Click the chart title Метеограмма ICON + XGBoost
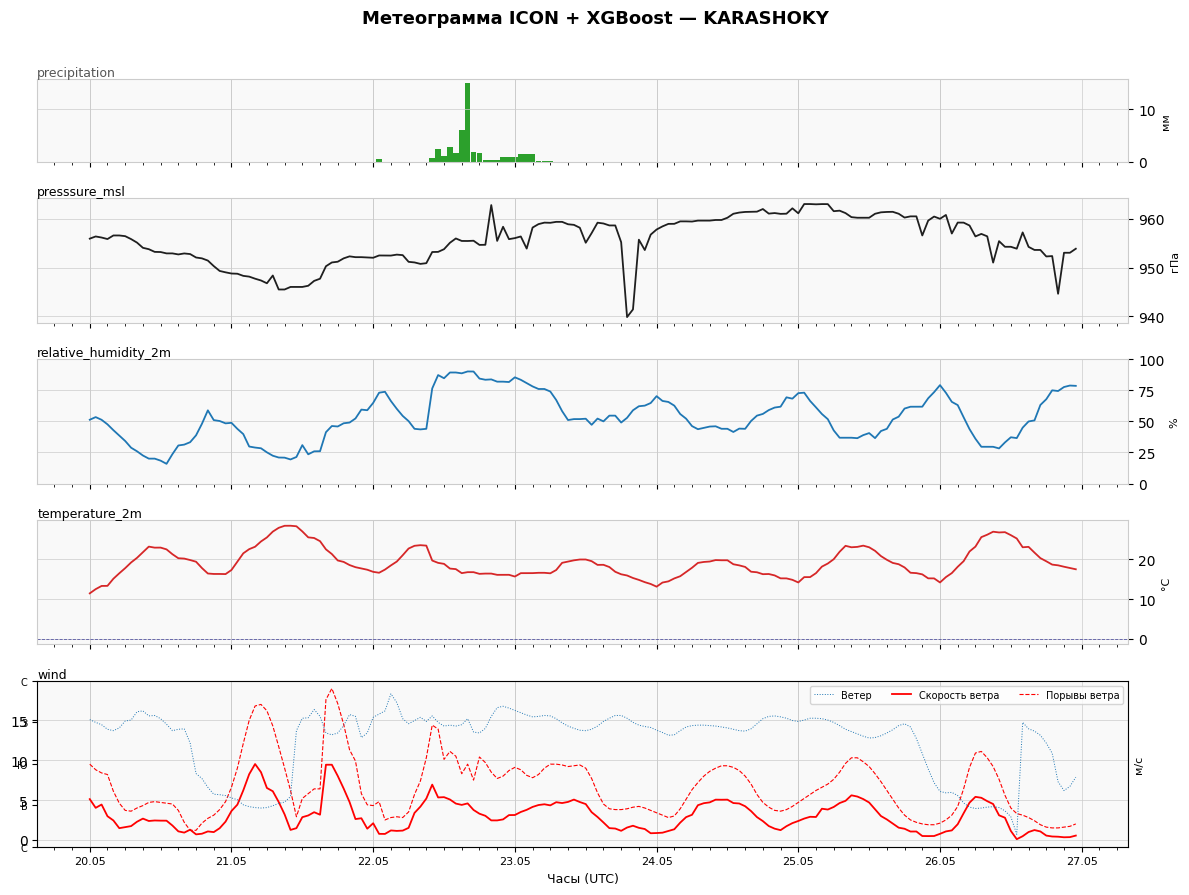1189x895 pixels. pyautogui.click(x=516, y=18)
